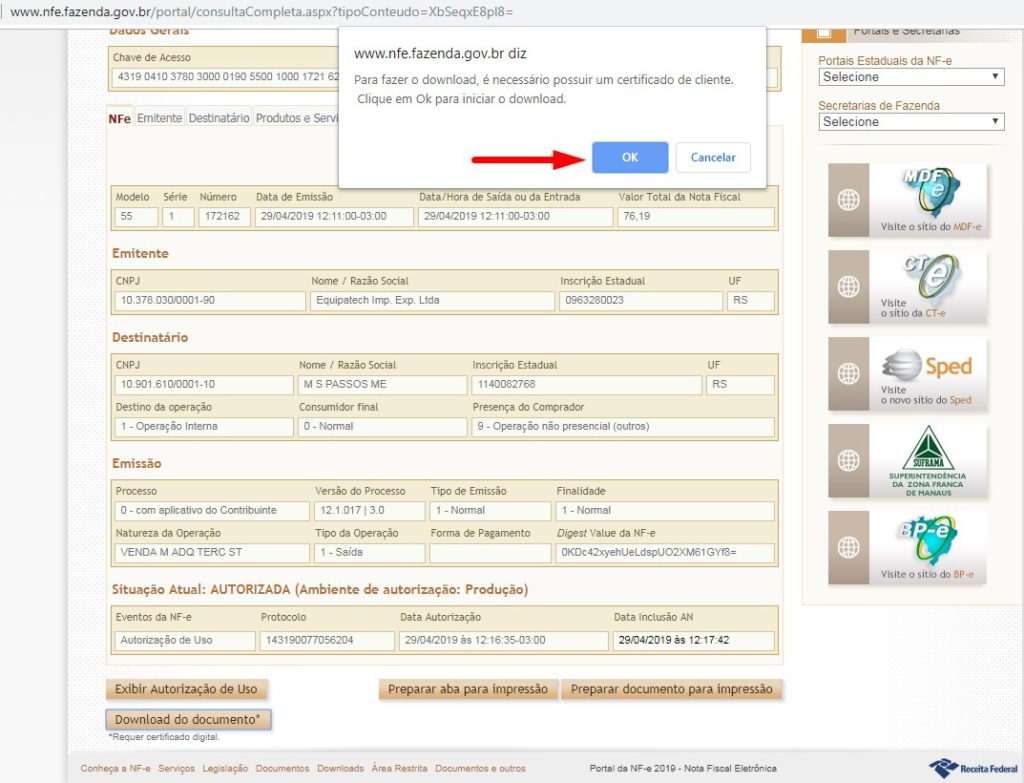Click Preparar documento para impressão

[x=671, y=689]
